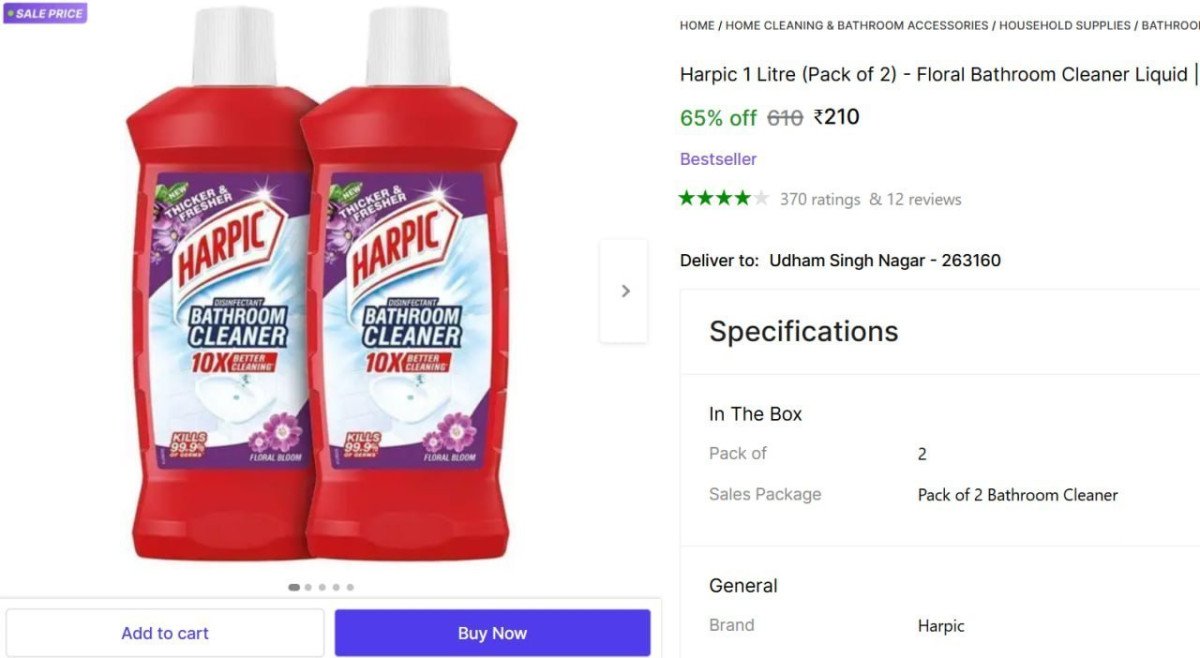Screen dimensions: 1200x658
Task: Select the second carousel dot indicator
Action: tap(308, 588)
